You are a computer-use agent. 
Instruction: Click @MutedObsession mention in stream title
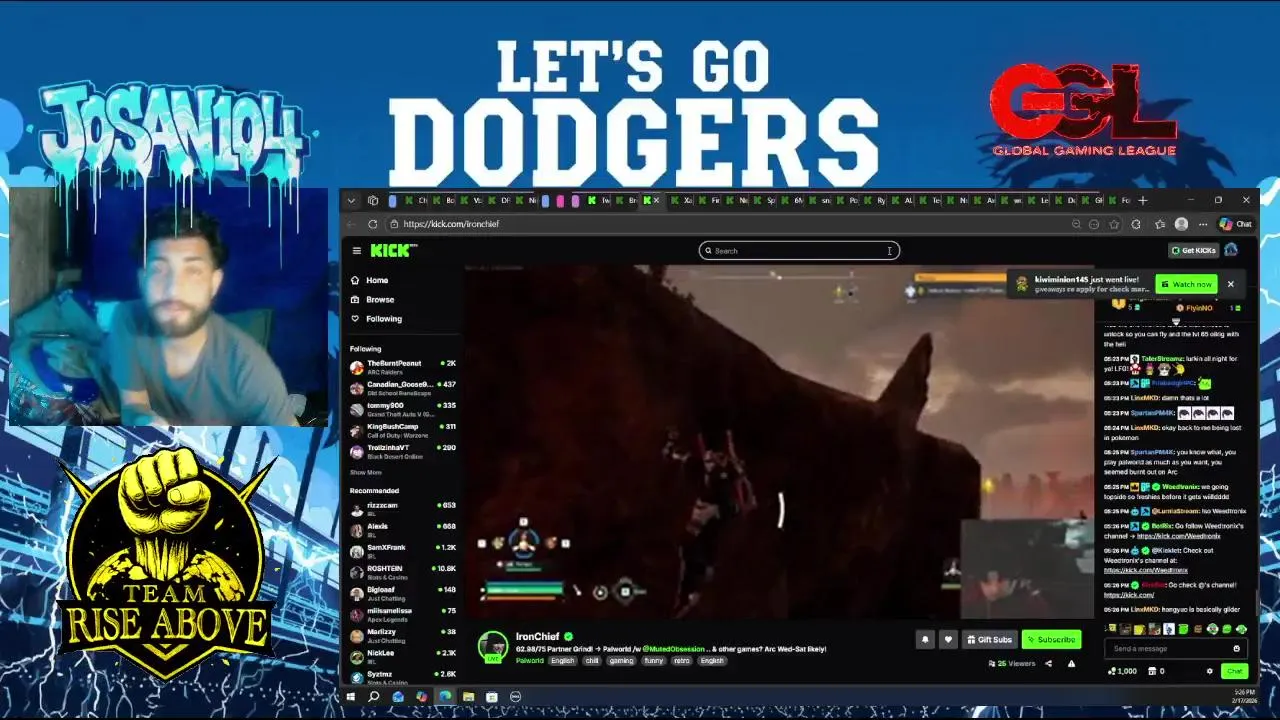[x=675, y=649]
